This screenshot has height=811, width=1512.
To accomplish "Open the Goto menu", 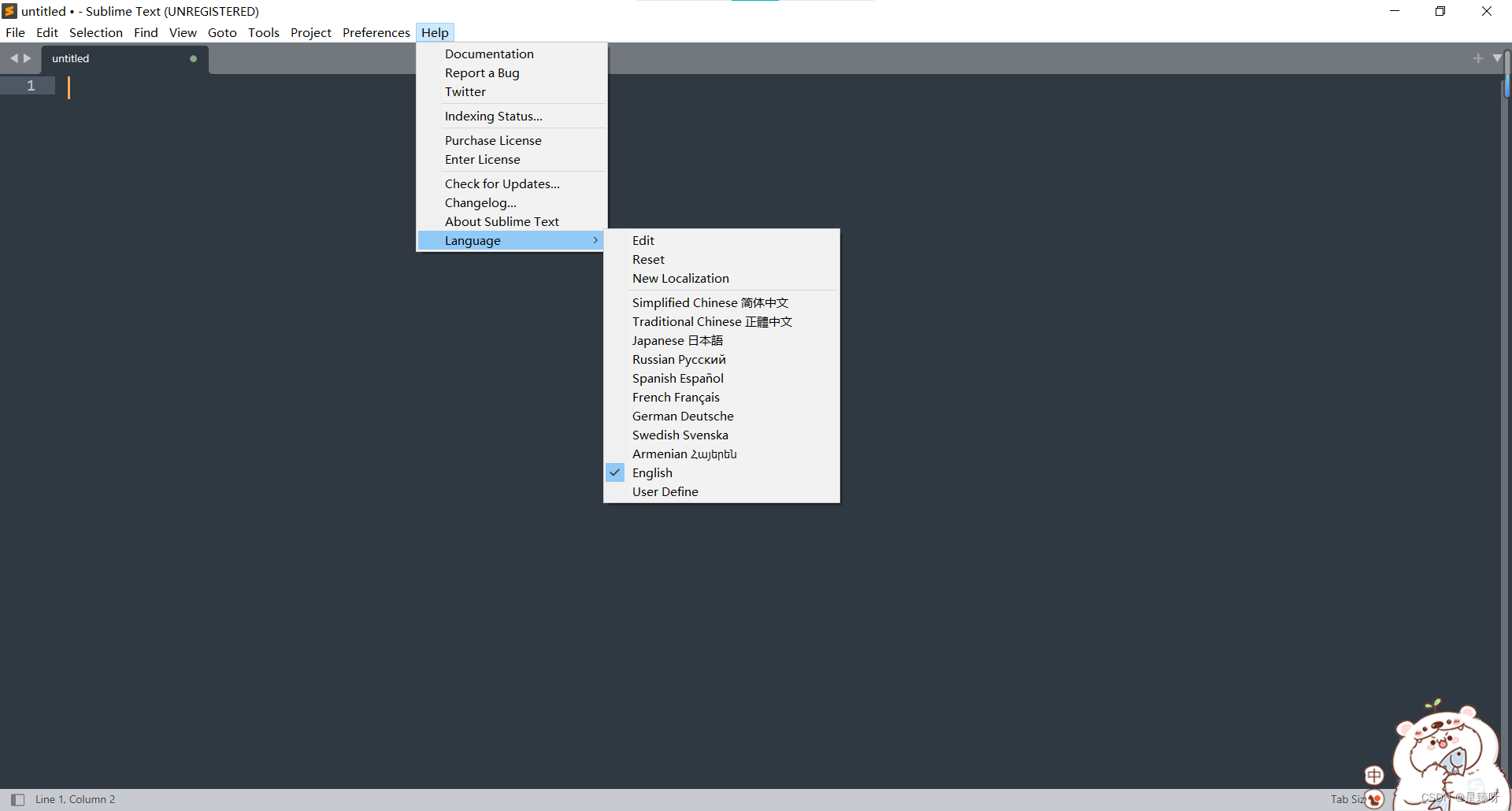I will [222, 32].
